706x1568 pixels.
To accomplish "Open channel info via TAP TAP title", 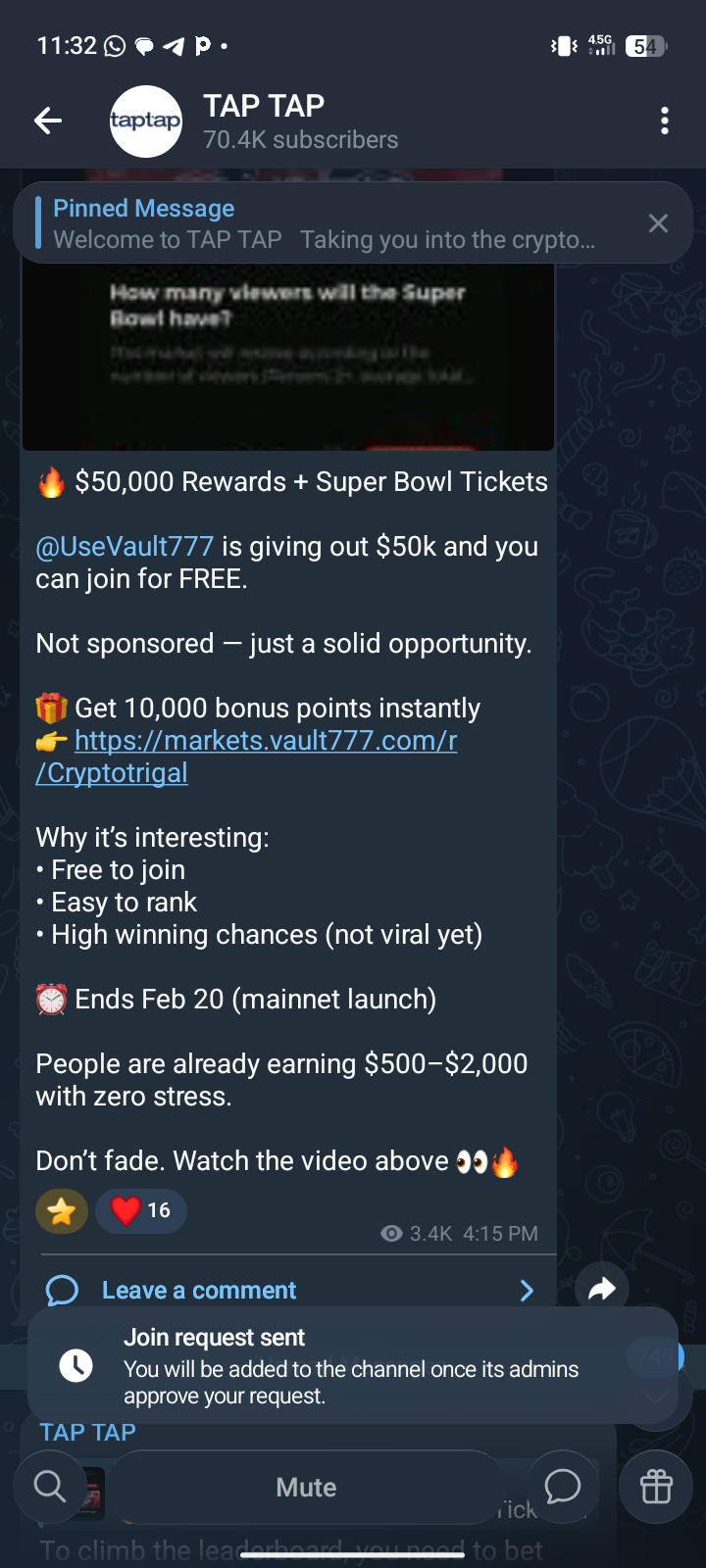I will (x=264, y=106).
